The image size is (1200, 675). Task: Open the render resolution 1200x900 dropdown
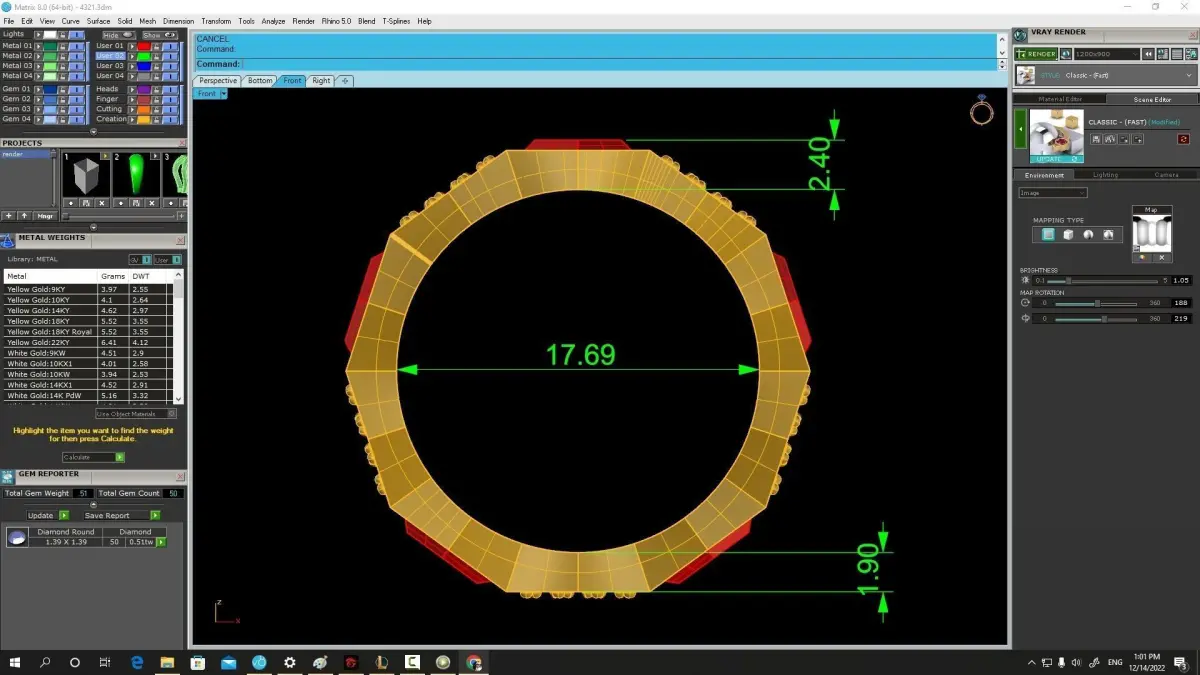click(x=1107, y=54)
